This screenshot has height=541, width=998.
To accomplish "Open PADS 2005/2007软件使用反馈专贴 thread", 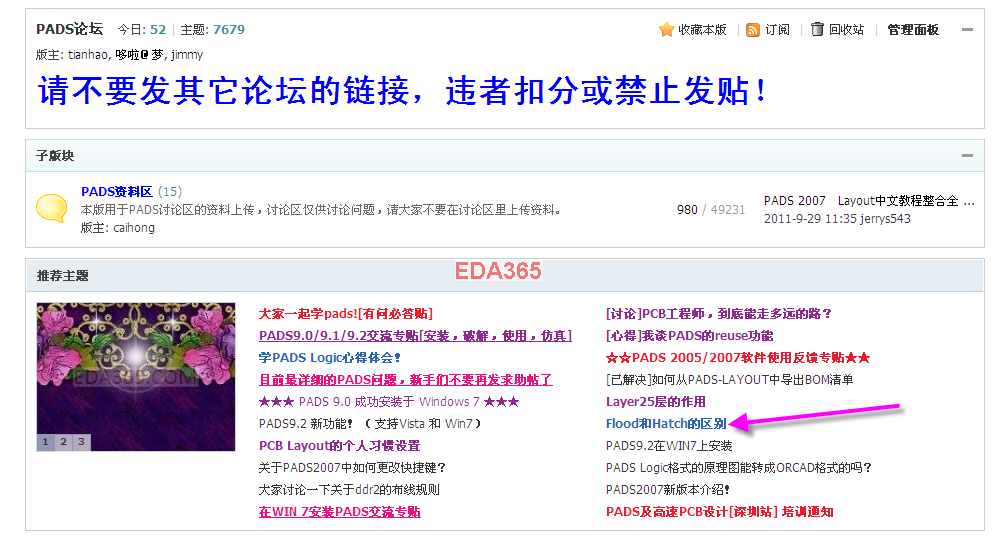I will 738,358.
